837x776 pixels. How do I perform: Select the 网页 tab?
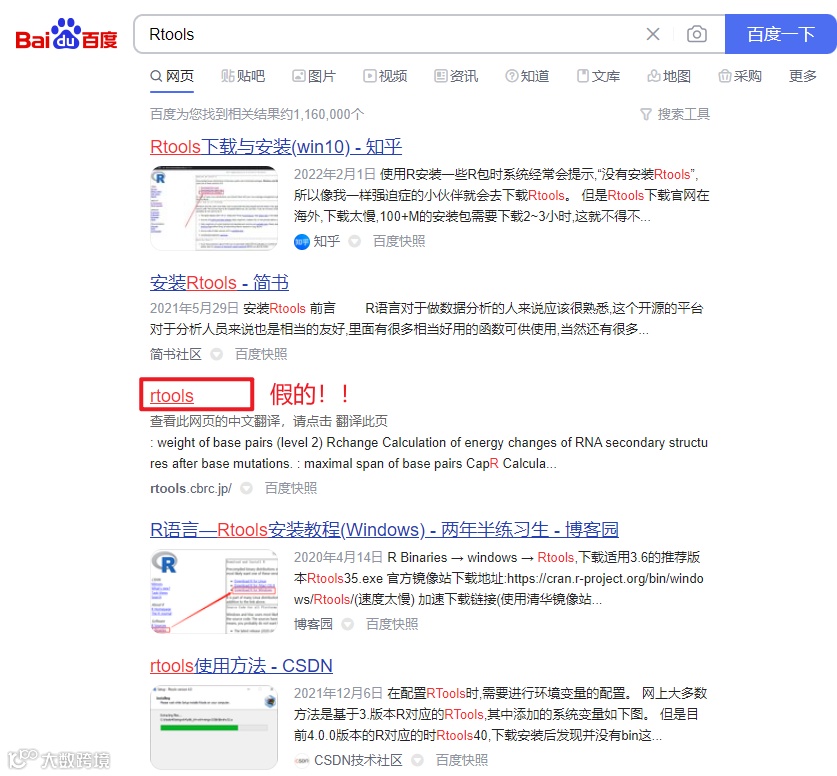[x=172, y=76]
